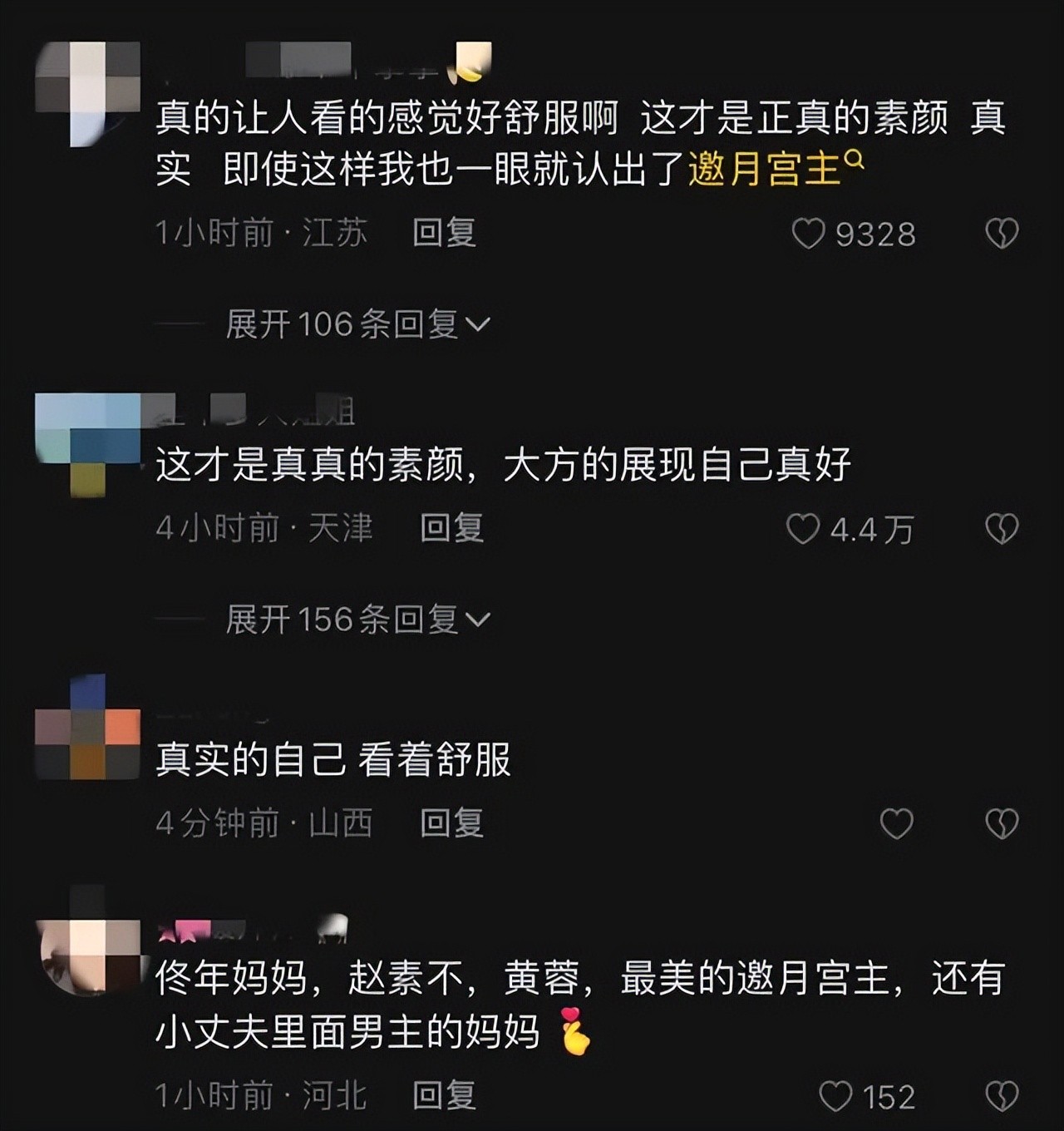Image resolution: width=1064 pixels, height=1131 pixels.
Task: Dislike the Shanxi comment using broken heart
Action: click(x=1002, y=823)
